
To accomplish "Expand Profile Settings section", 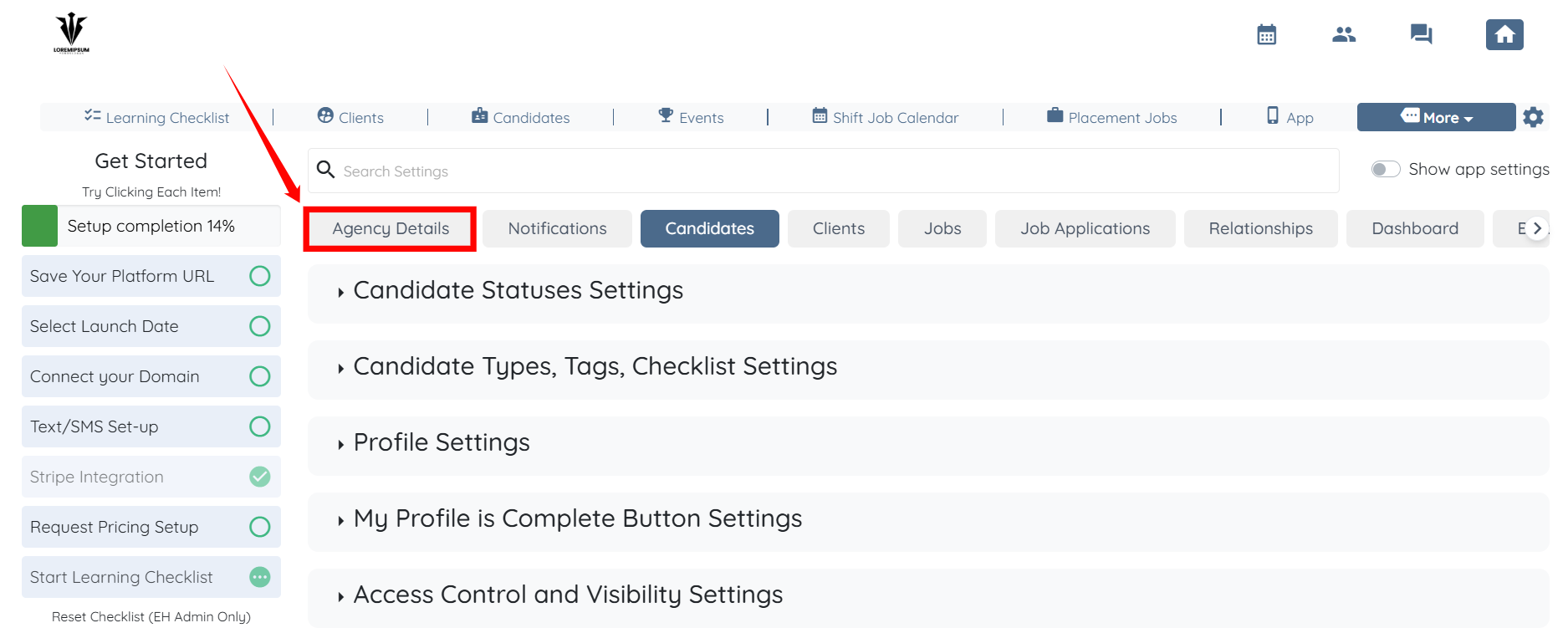I will (442, 443).
